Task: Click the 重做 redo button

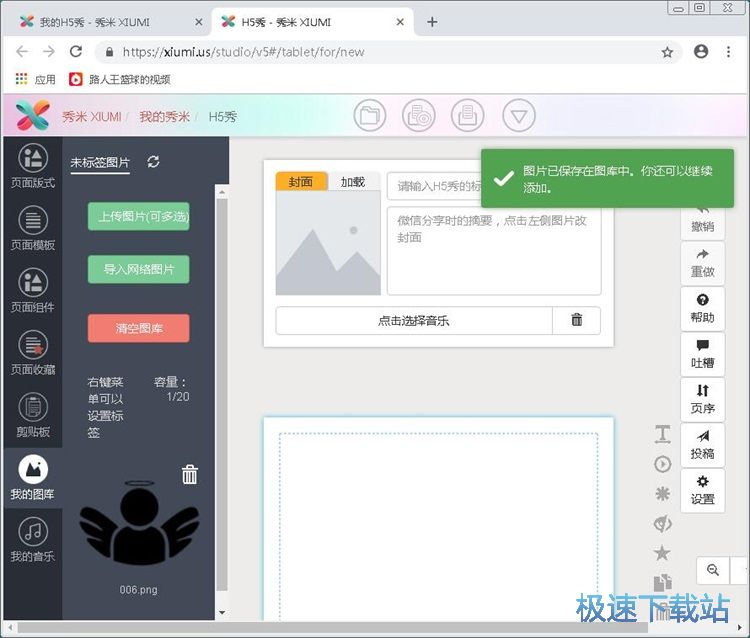Action: coord(703,263)
